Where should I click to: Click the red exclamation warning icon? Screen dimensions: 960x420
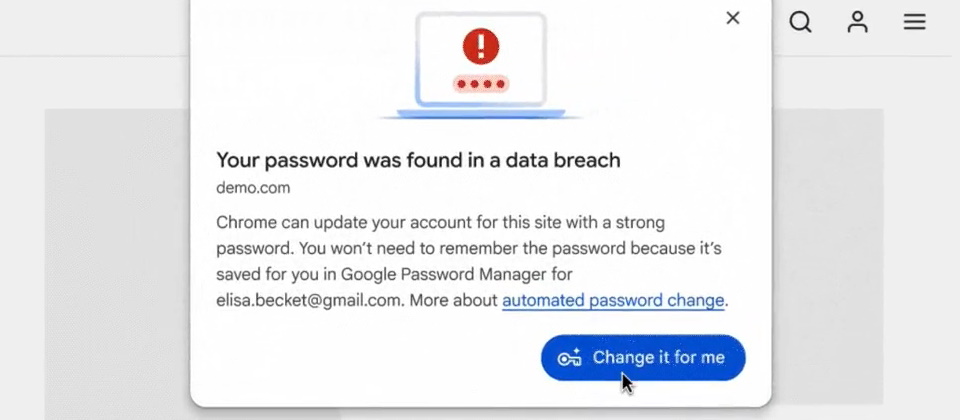tap(481, 46)
